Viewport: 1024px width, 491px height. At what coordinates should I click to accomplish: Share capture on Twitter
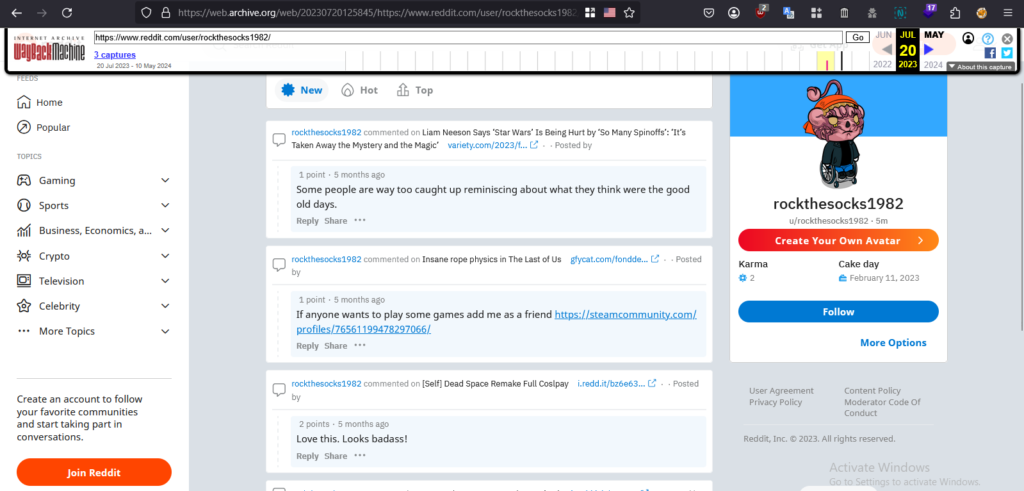pyautogui.click(x=1006, y=53)
